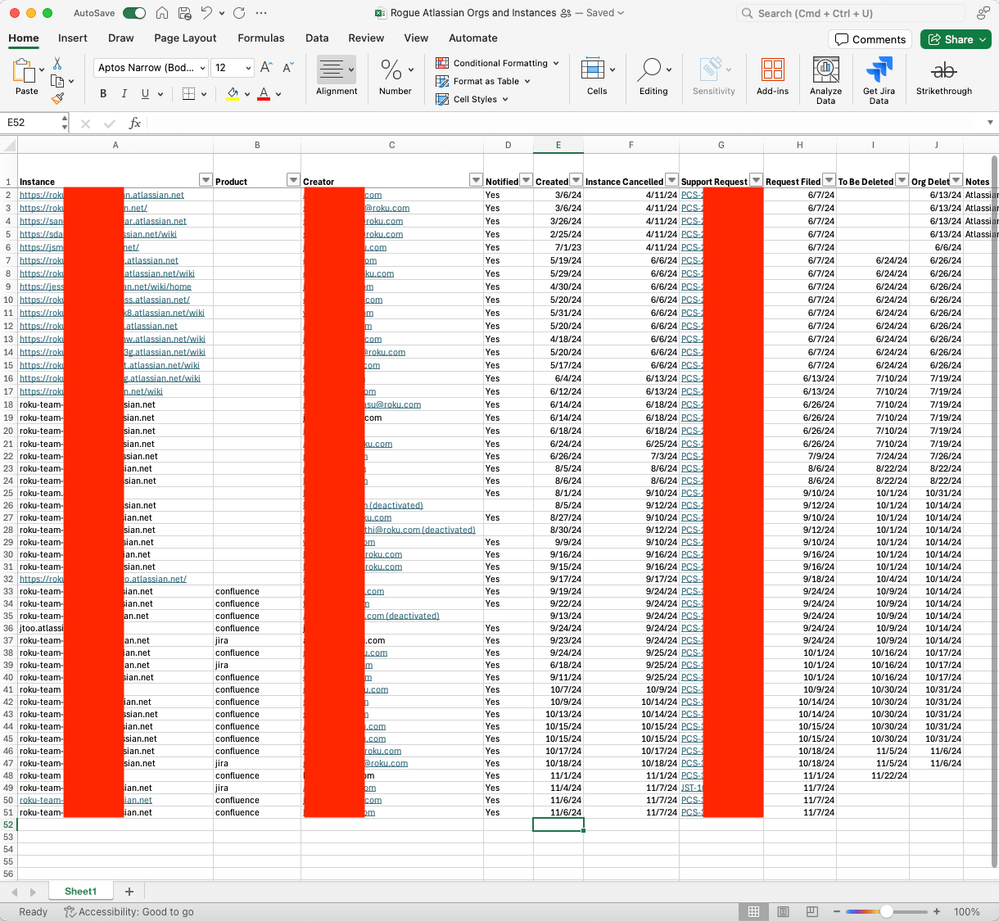
Task: Click the Format Painter brush icon
Action: (58, 98)
